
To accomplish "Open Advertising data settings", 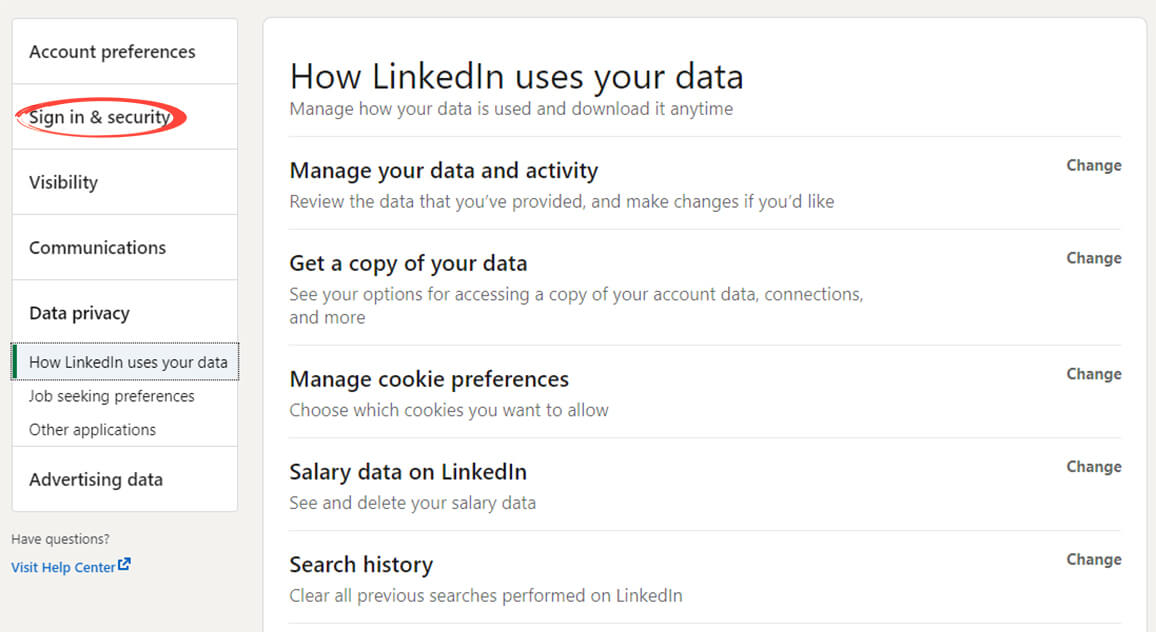I will click(96, 479).
